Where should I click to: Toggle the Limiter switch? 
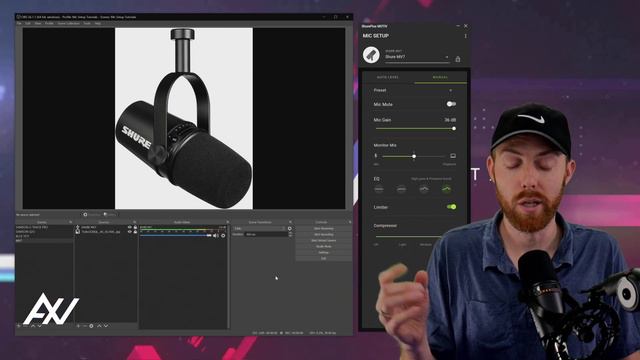[x=451, y=207]
